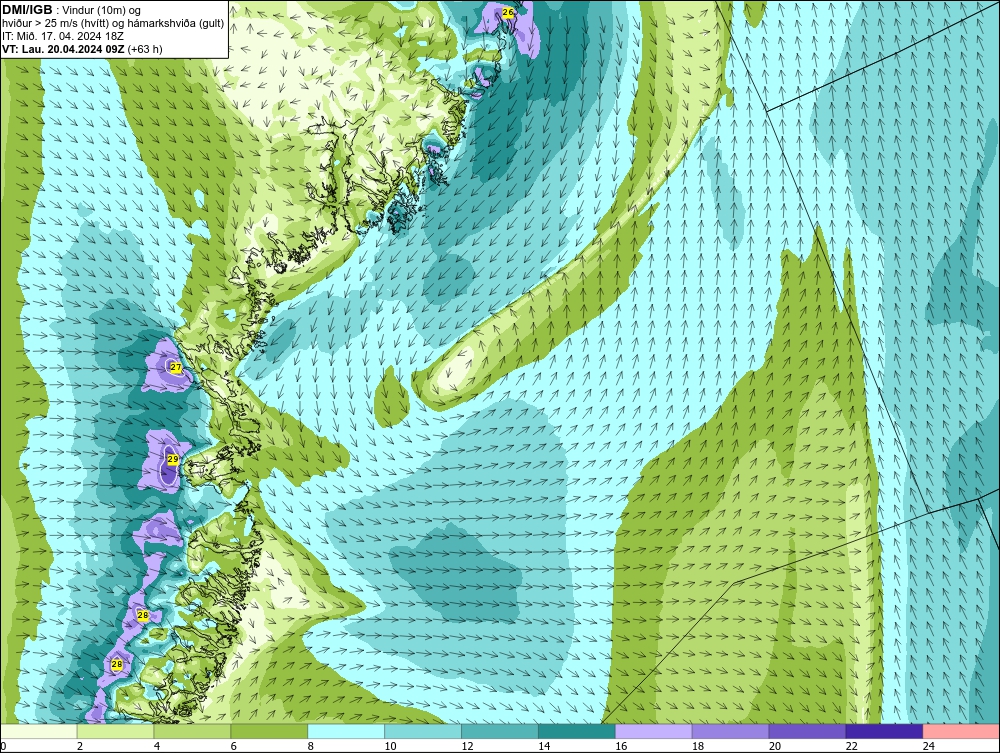Click the legend scale value '12'
The width and height of the screenshot is (1000, 753).
click(x=467, y=746)
